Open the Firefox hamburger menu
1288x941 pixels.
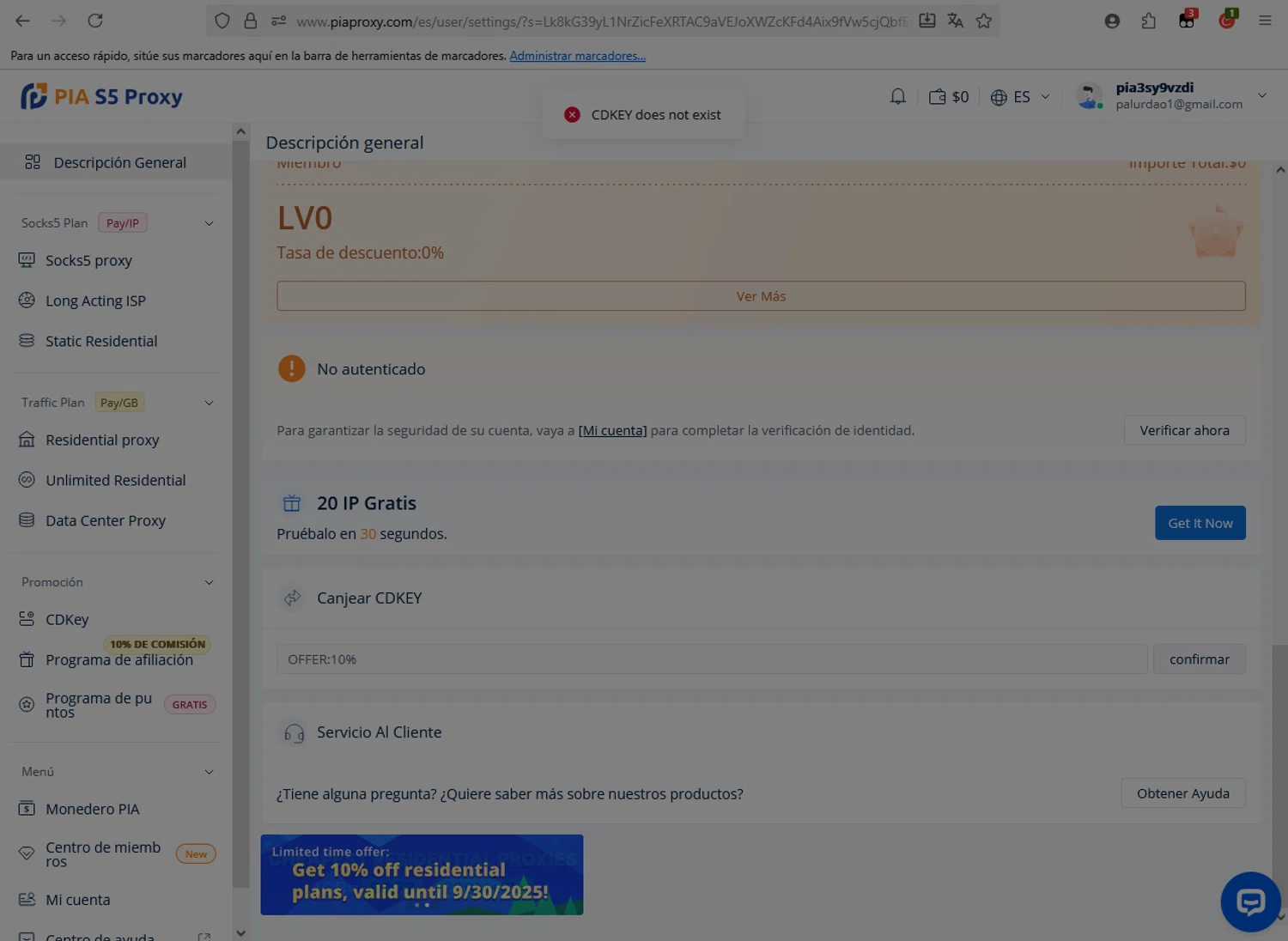coord(1265,21)
